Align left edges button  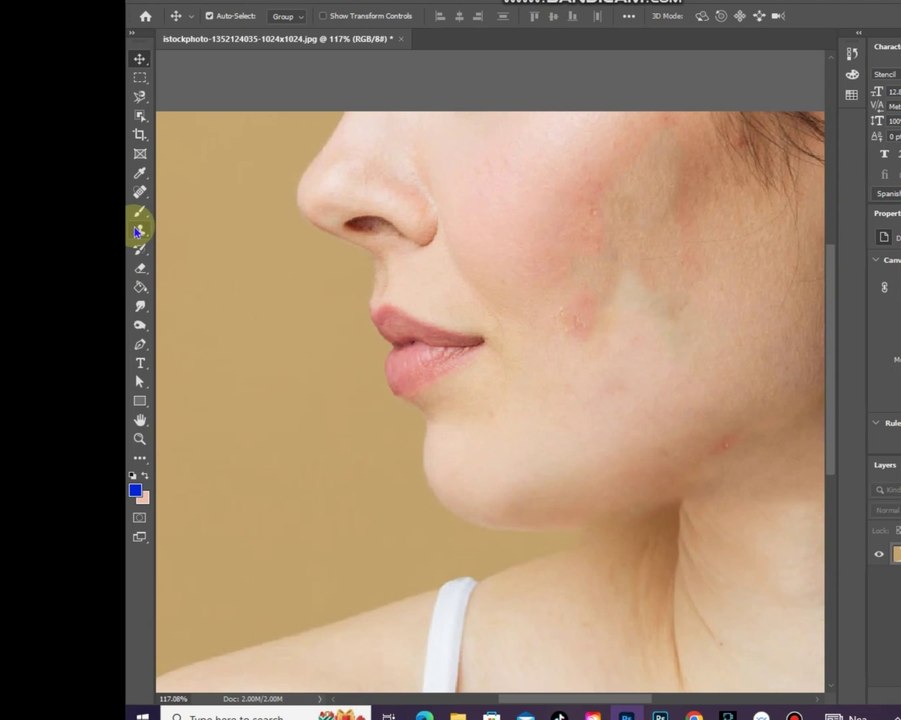click(x=440, y=16)
